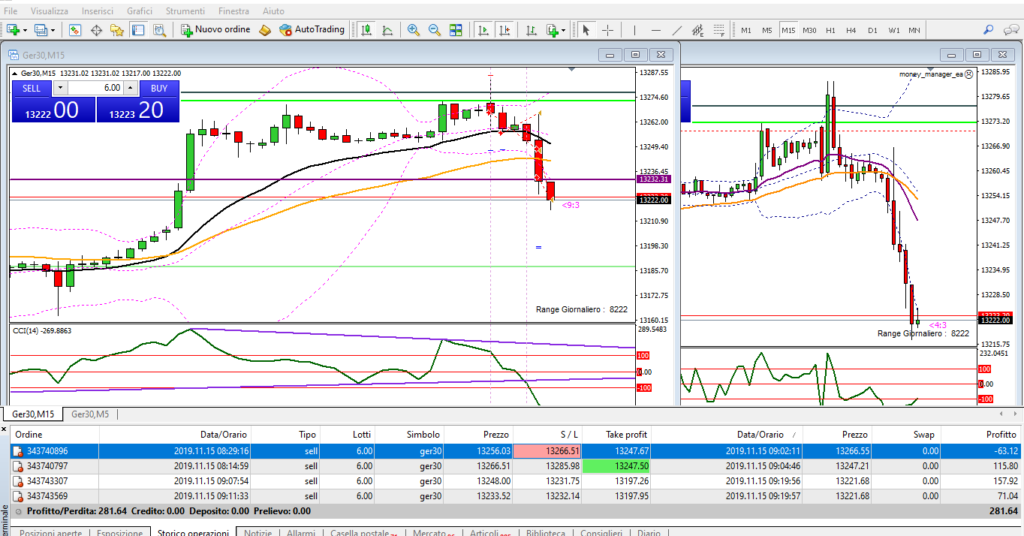Increase lot volume with up arrow

[131, 88]
